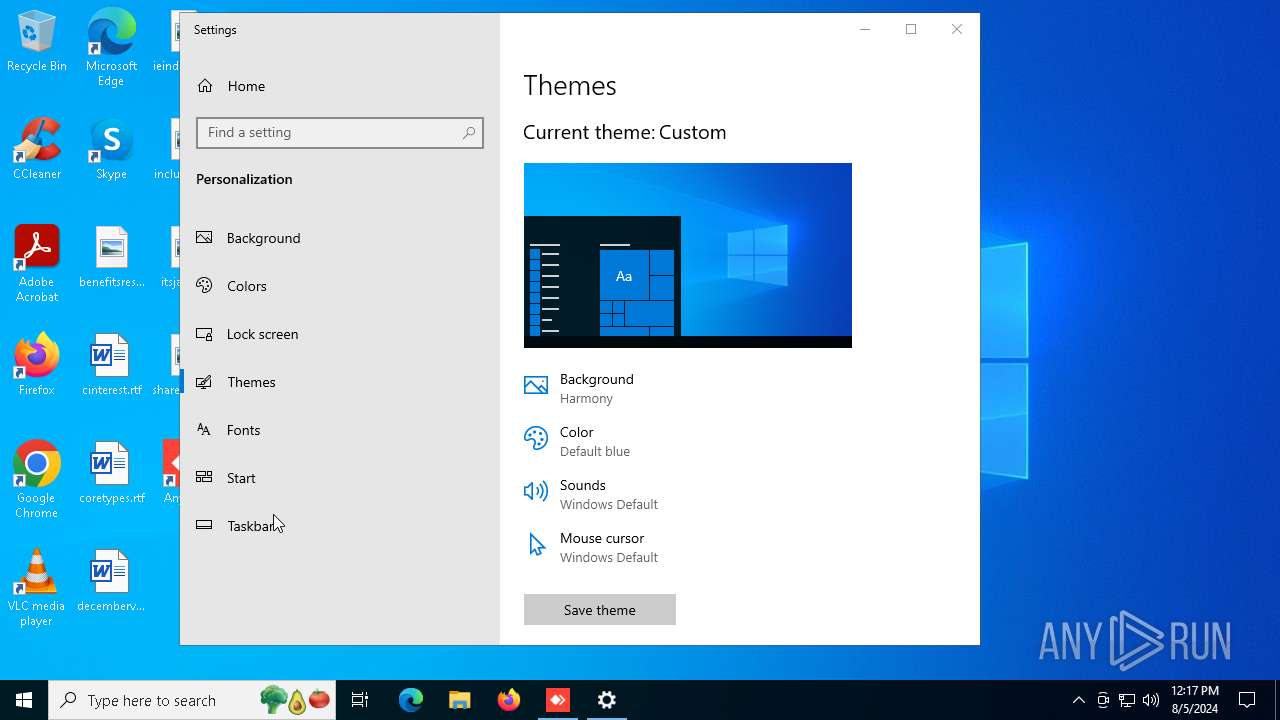Open the Action Center notifications icon

tap(1247, 700)
